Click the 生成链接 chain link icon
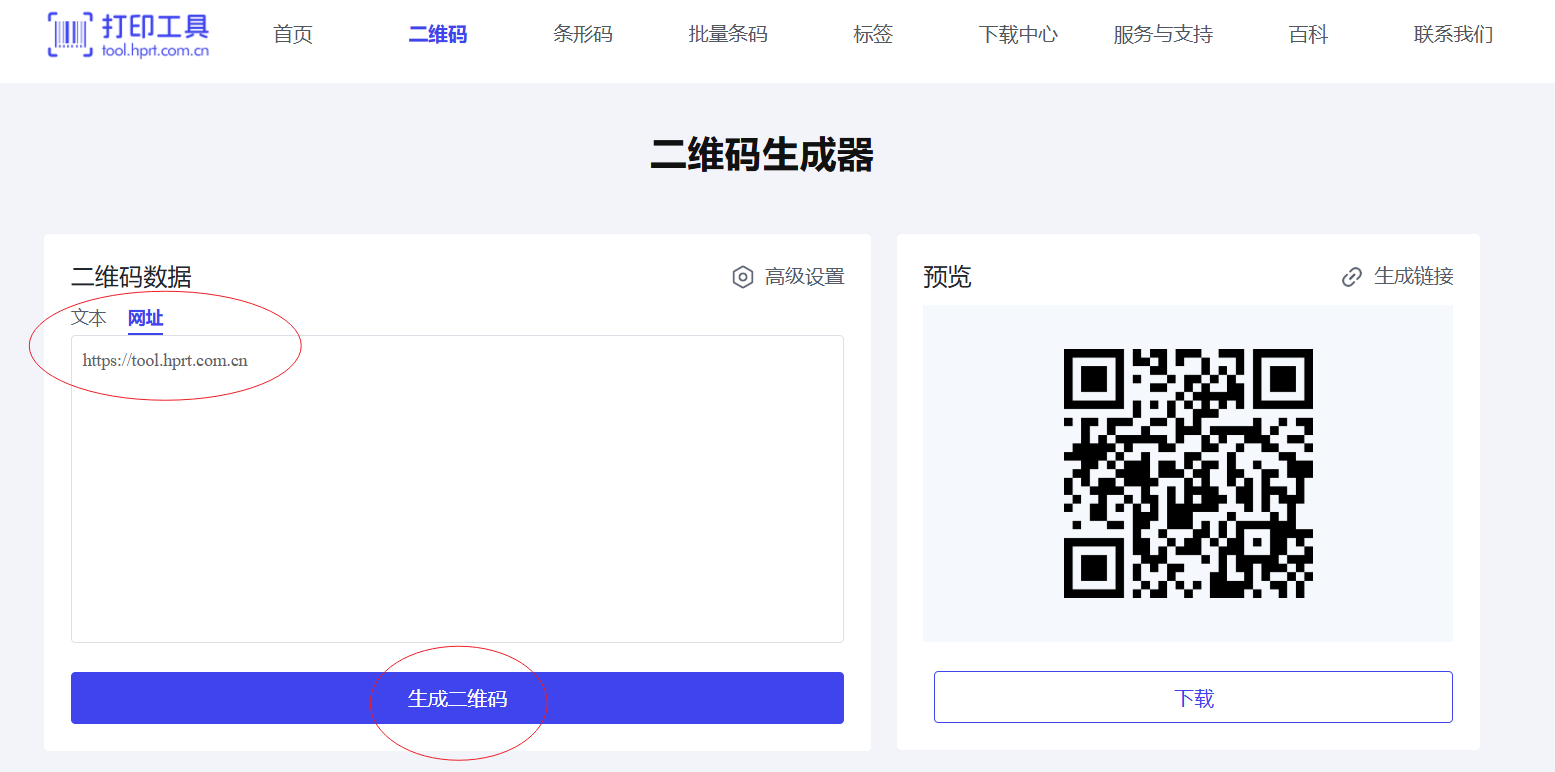Image resolution: width=1555 pixels, height=772 pixels. pos(1352,277)
